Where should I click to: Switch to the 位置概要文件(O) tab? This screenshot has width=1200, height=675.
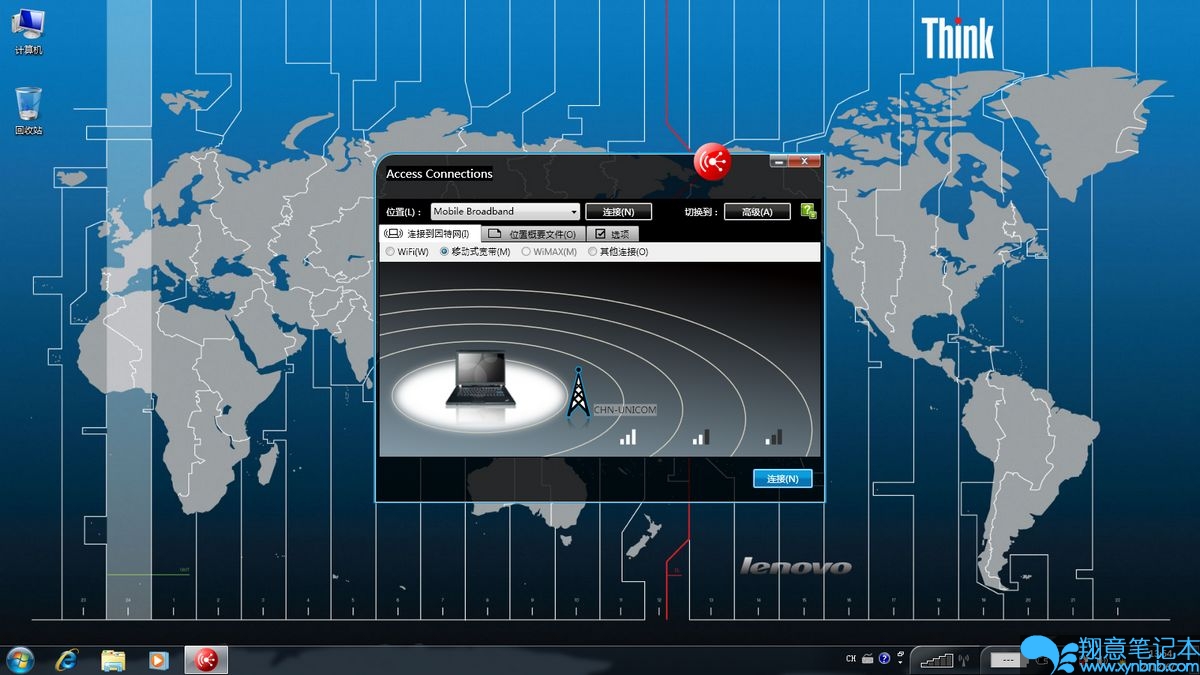(x=531, y=233)
